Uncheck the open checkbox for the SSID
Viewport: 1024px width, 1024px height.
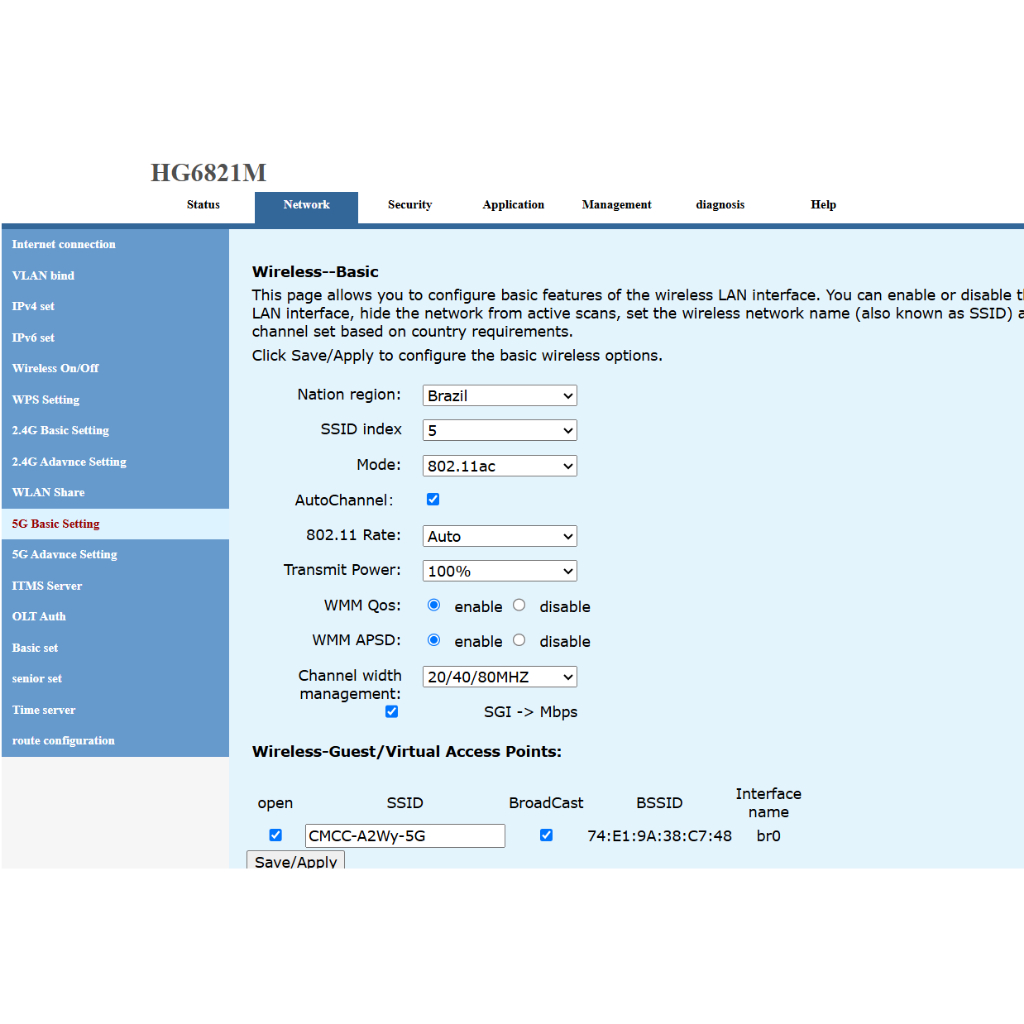pyautogui.click(x=276, y=835)
